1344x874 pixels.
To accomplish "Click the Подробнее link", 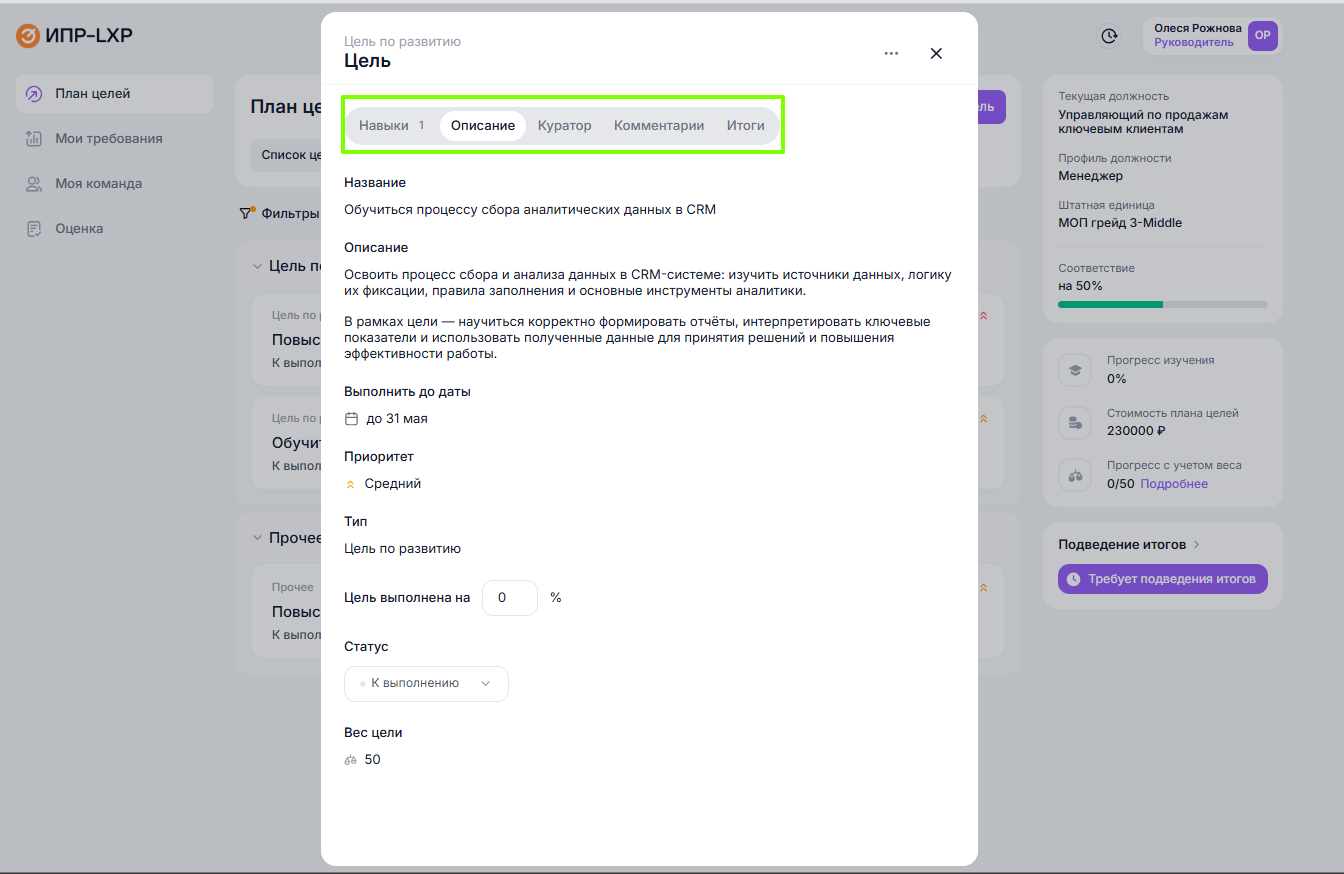I will point(1174,484).
